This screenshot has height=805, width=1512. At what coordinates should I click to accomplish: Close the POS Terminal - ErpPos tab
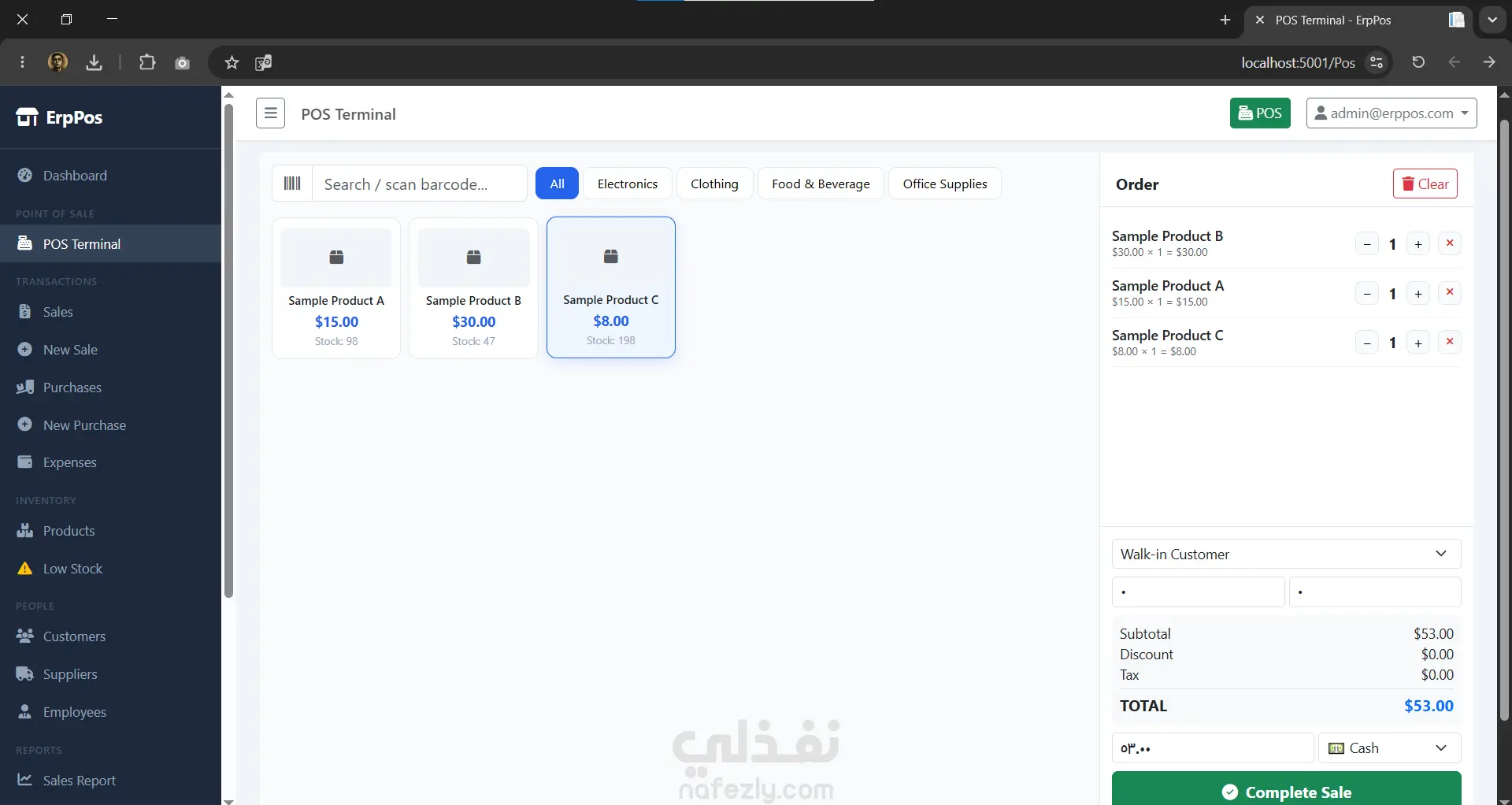(x=1260, y=20)
